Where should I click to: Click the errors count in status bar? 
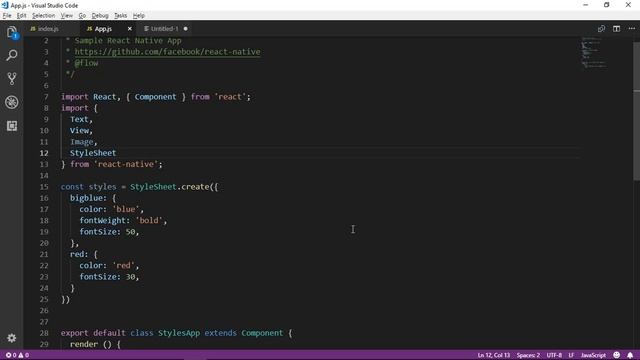point(11,355)
